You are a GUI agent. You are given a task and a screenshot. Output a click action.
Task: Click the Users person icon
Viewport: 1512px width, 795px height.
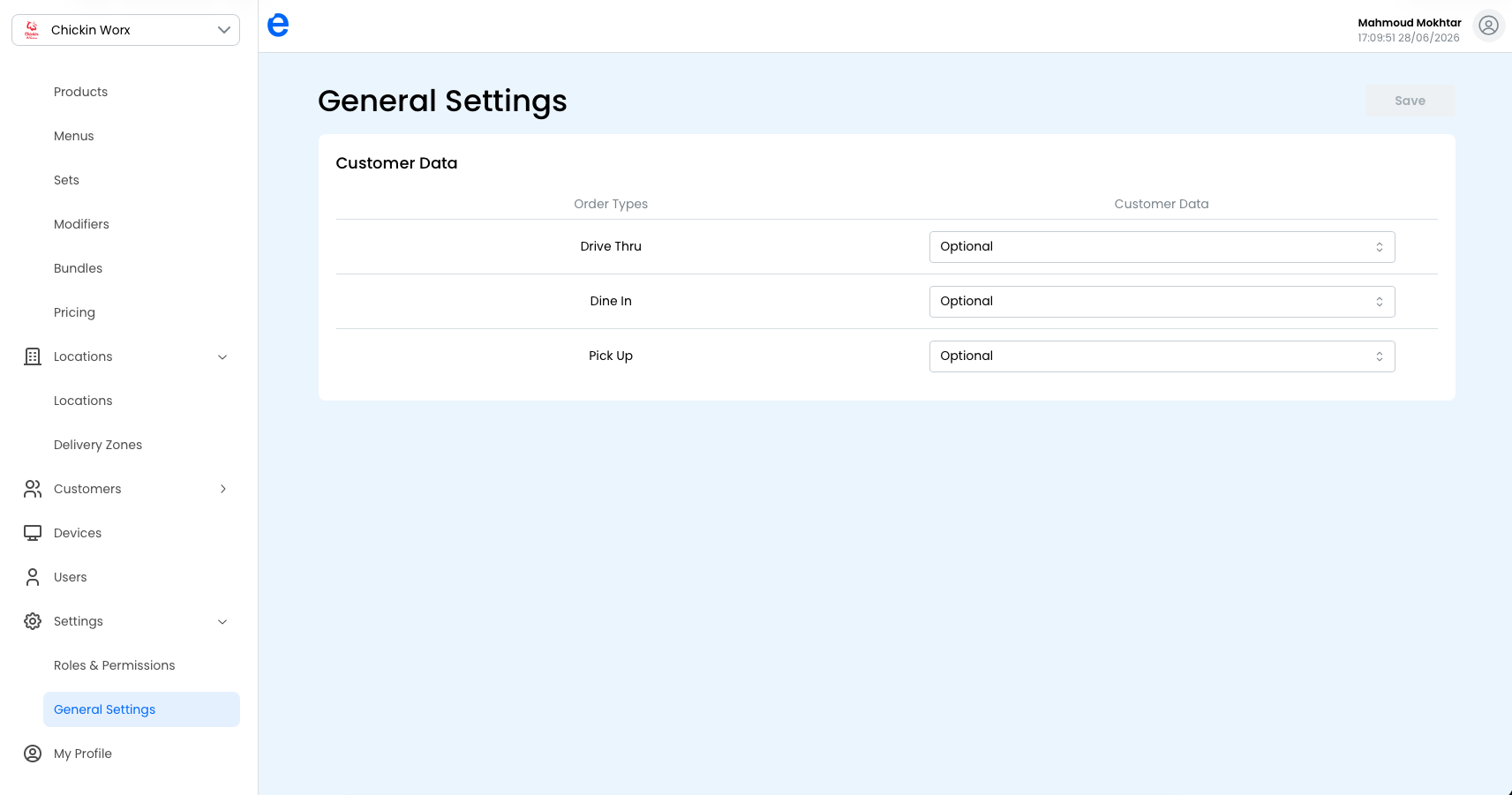pyautogui.click(x=33, y=577)
